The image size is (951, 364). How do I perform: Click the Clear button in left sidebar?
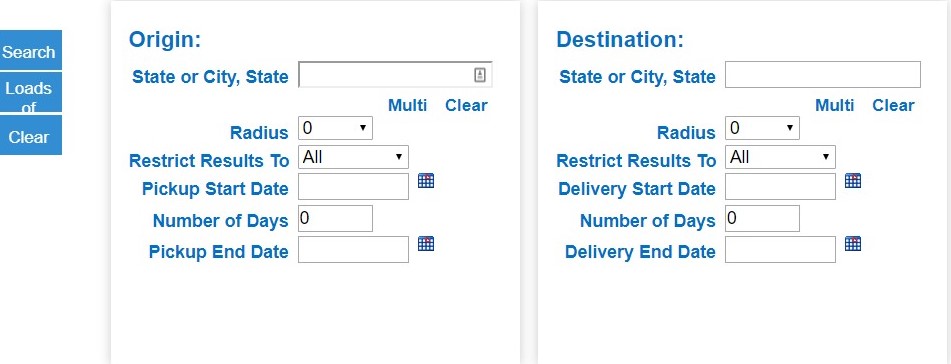(x=29, y=135)
